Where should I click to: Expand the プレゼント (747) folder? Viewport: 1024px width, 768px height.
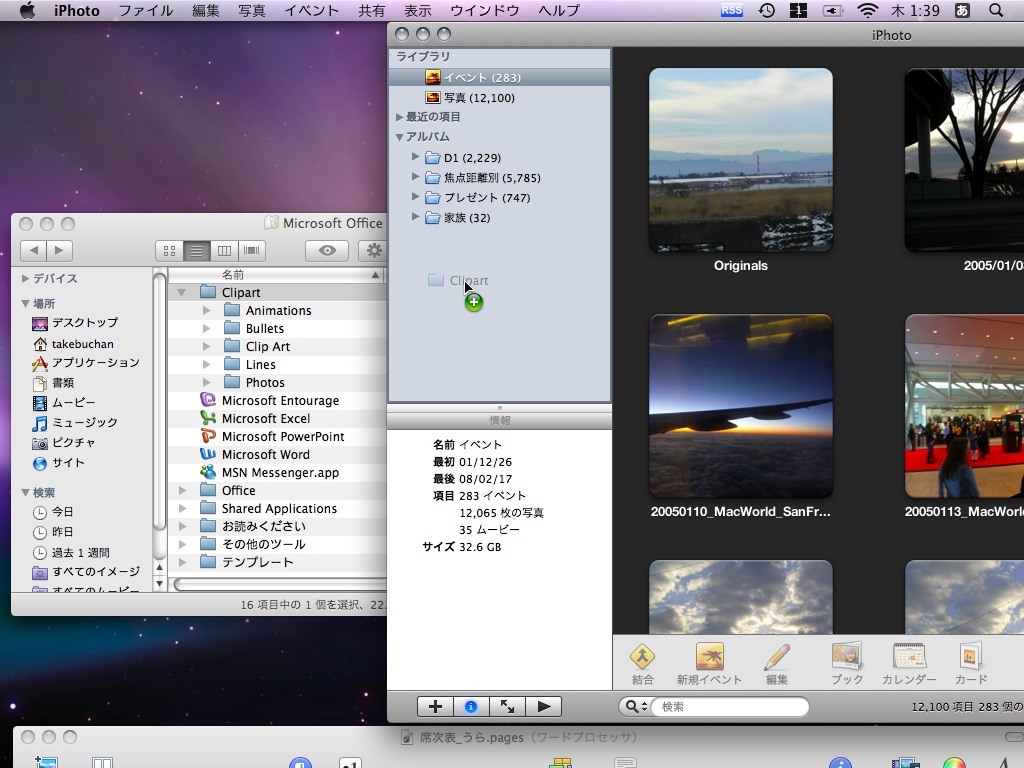click(x=415, y=197)
